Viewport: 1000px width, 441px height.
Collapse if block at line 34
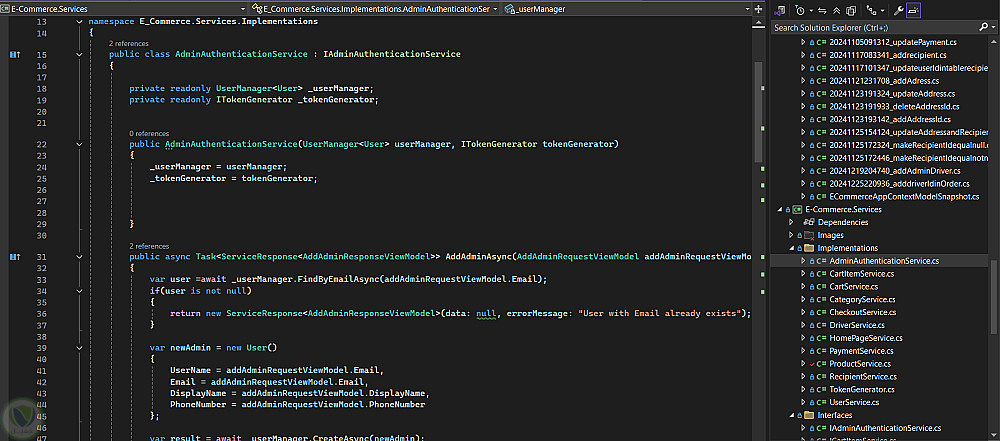[x=80, y=291]
